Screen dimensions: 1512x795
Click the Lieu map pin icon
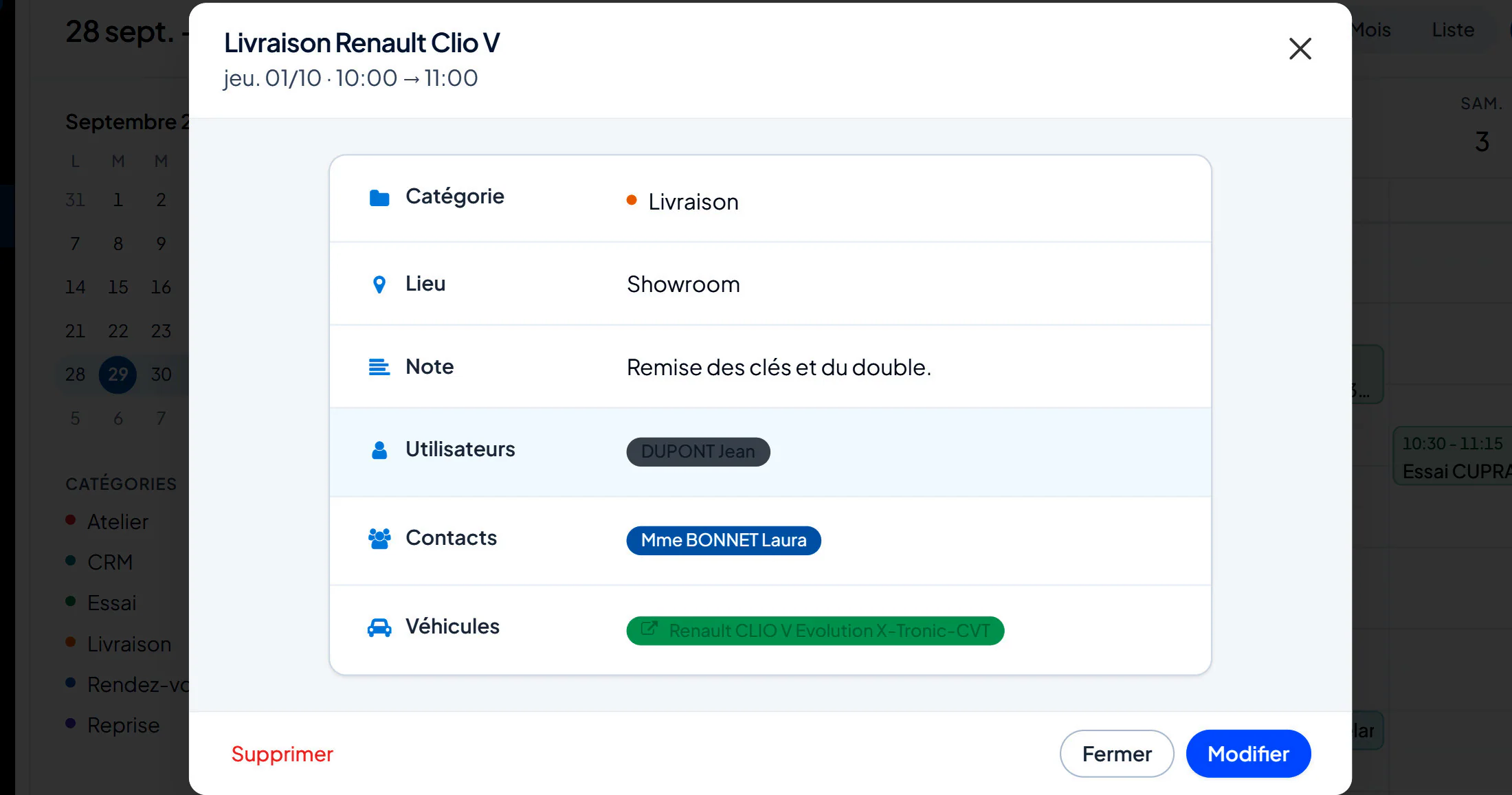[379, 284]
